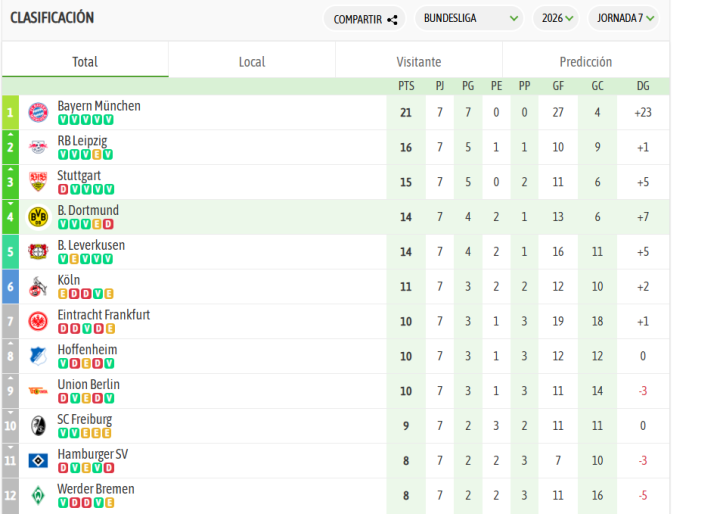Image resolution: width=720 pixels, height=514 pixels.
Task: Click the Eintracht Frankfurt eagle logo
Action: [x=38, y=321]
